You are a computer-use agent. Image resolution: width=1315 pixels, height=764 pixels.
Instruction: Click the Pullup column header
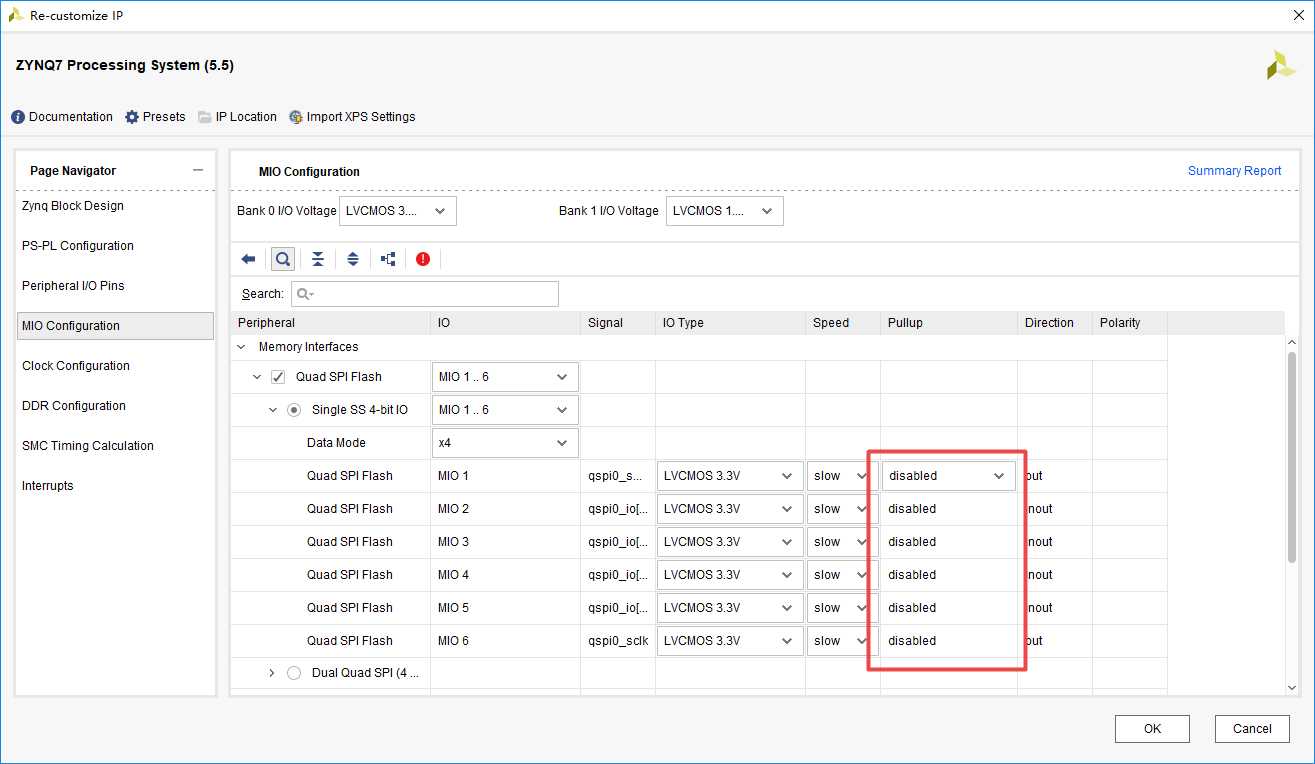pos(948,323)
